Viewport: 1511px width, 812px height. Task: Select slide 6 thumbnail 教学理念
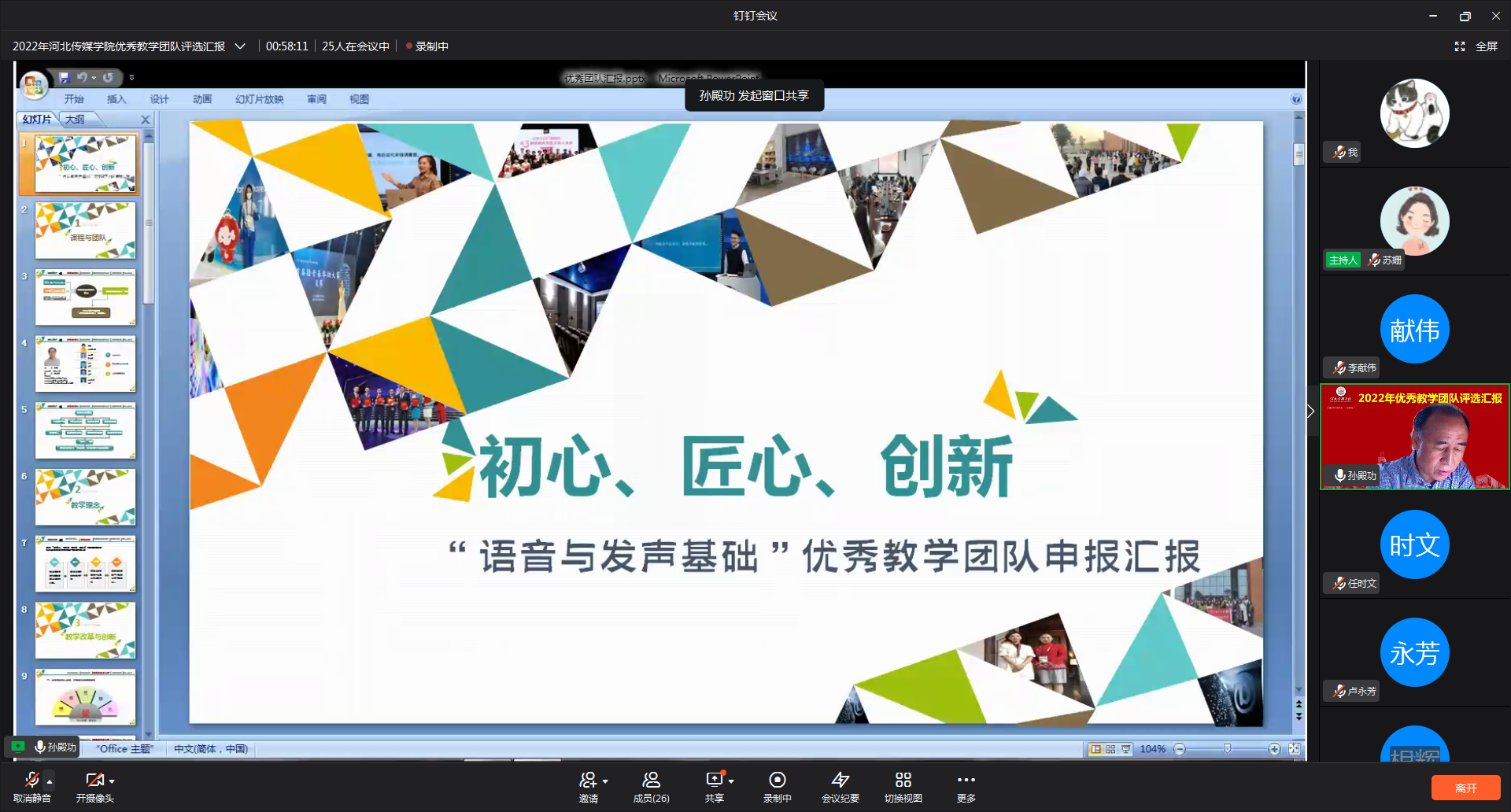[x=85, y=497]
